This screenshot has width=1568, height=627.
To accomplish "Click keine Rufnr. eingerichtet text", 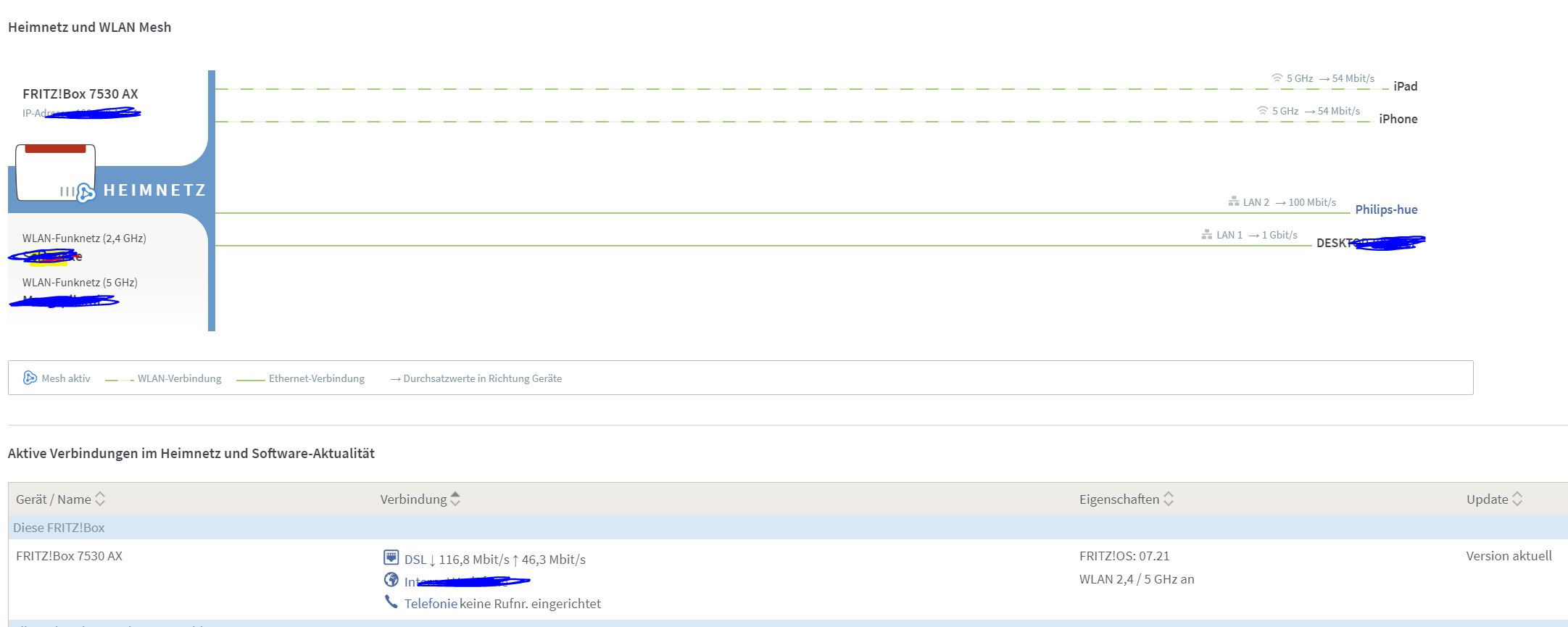I will click(530, 604).
